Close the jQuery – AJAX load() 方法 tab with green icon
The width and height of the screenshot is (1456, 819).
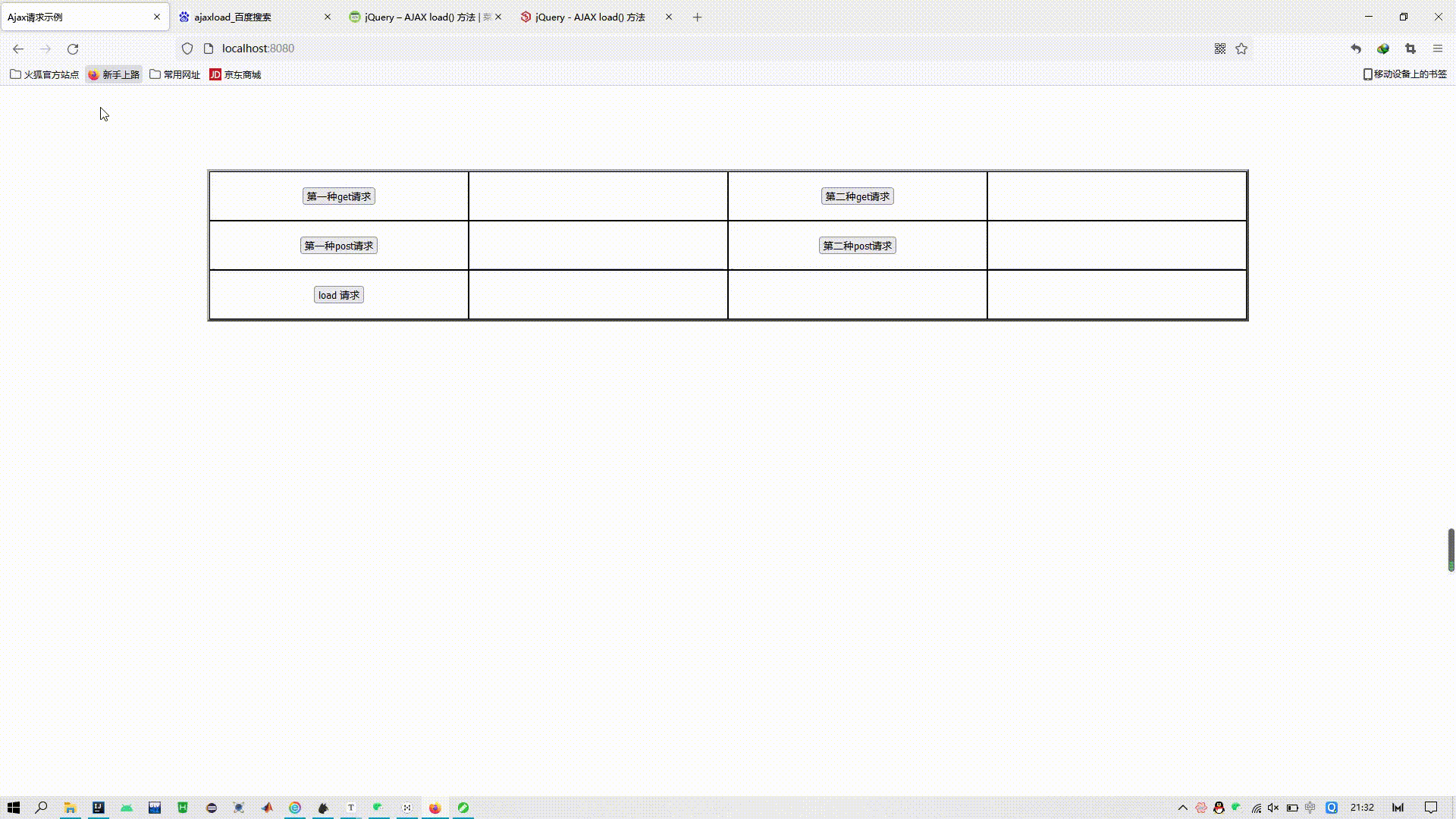(498, 17)
